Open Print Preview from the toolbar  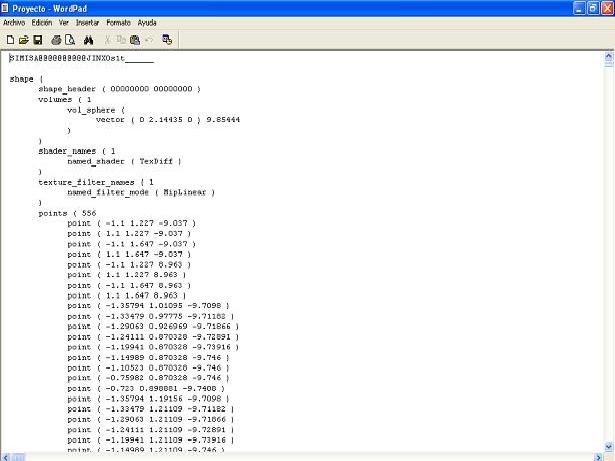click(70, 39)
